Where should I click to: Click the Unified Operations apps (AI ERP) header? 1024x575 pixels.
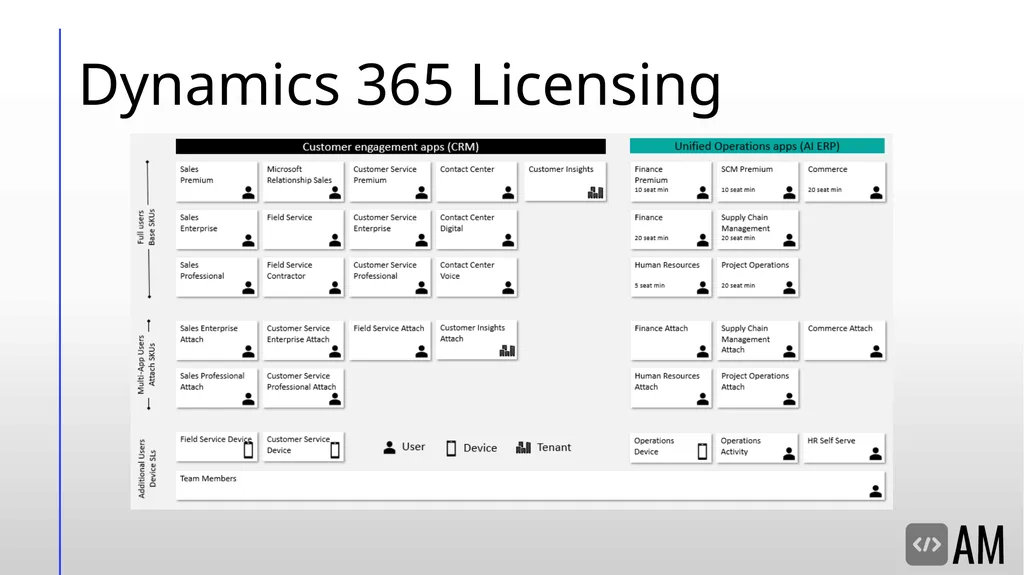pos(757,146)
